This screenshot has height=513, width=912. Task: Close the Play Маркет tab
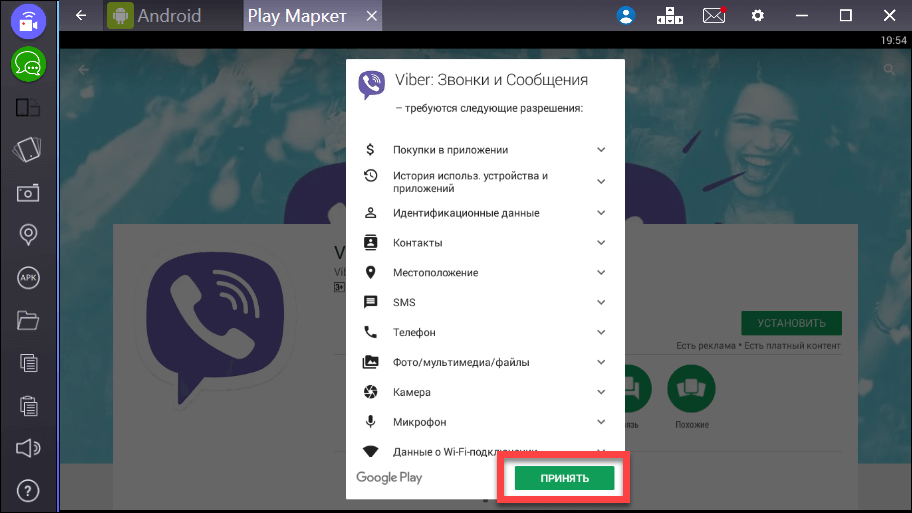click(371, 16)
